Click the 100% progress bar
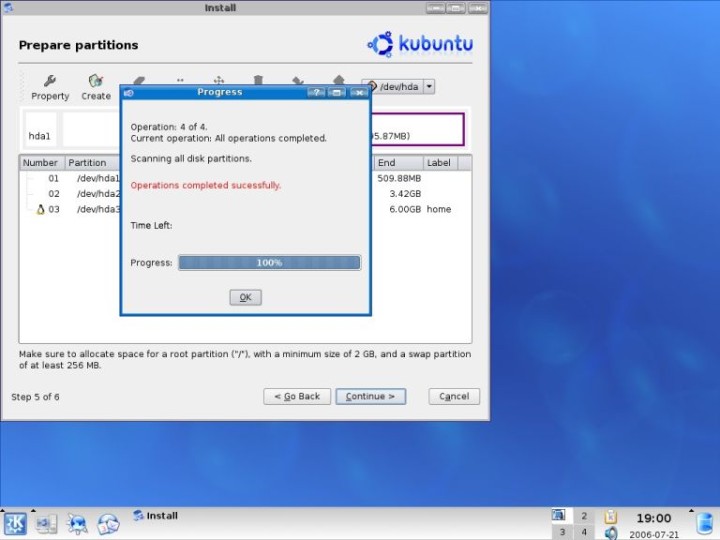This screenshot has height=540, width=720. click(269, 262)
